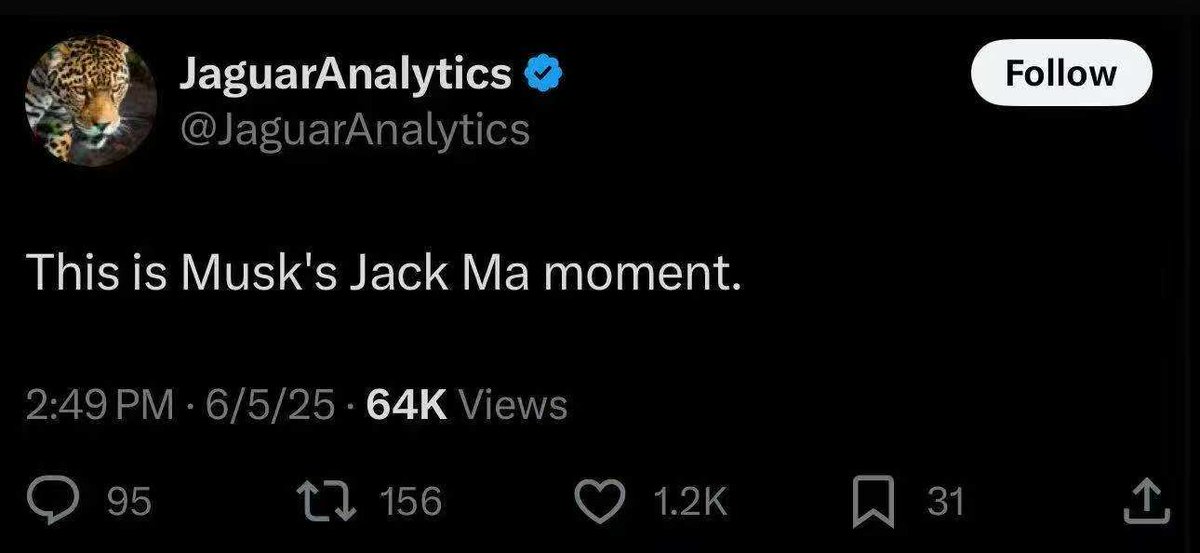Image resolution: width=1200 pixels, height=553 pixels.
Task: Open the bold JaguarAnalytics display name
Action: click(346, 75)
